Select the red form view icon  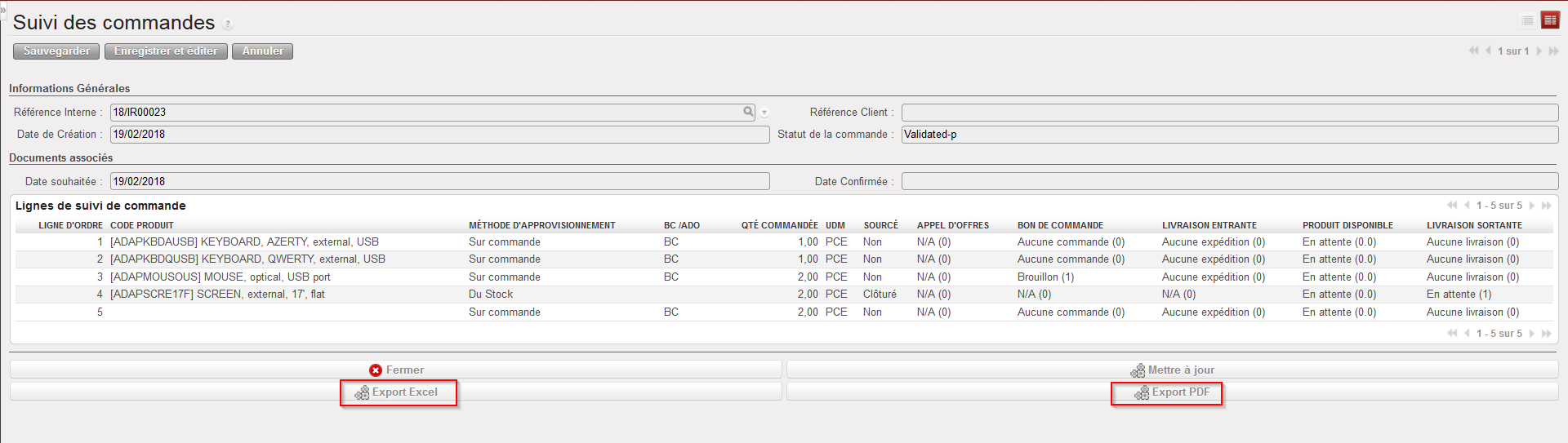tap(1549, 20)
